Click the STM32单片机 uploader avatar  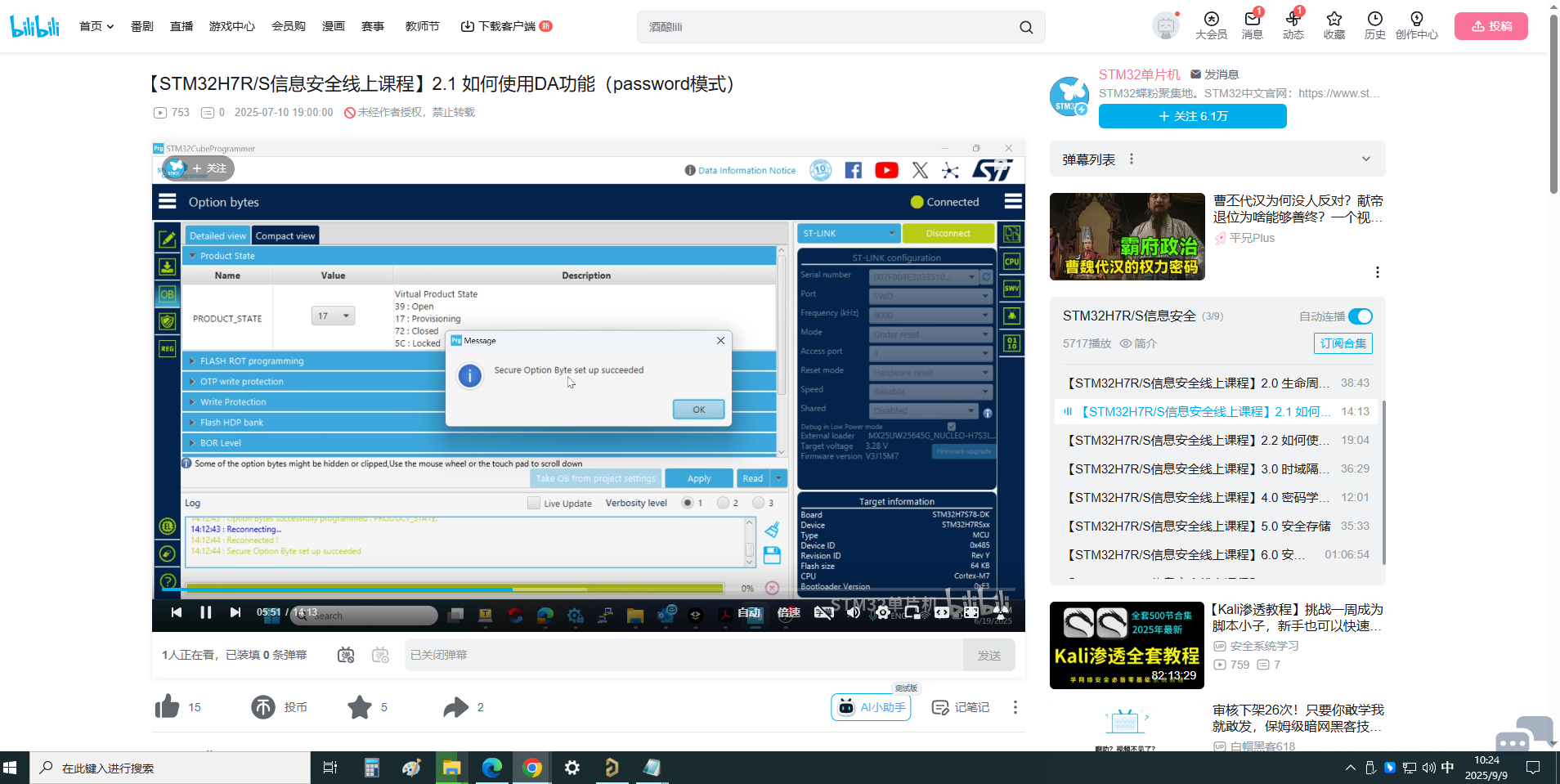pyautogui.click(x=1069, y=96)
